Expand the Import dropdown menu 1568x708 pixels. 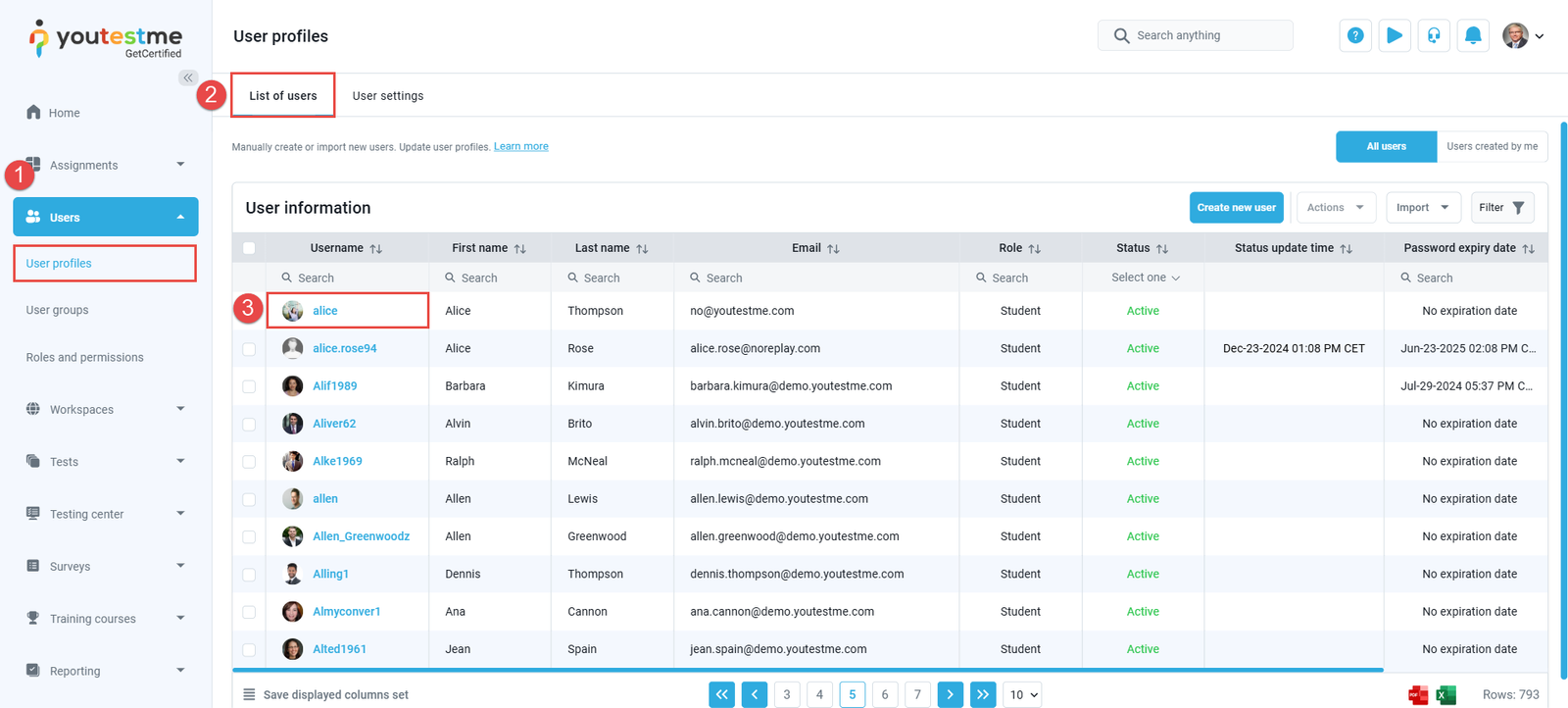pos(1423,208)
